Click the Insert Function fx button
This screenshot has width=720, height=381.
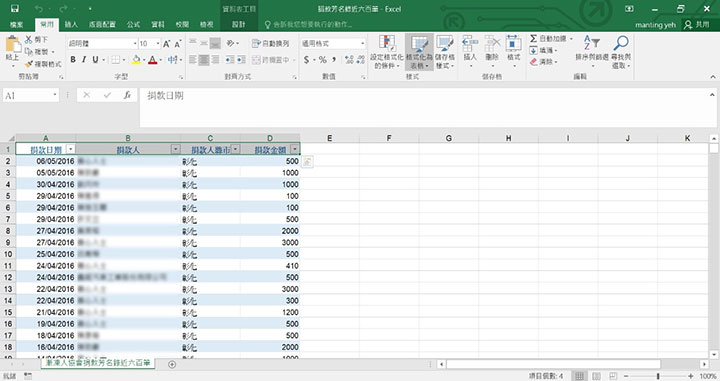point(127,95)
